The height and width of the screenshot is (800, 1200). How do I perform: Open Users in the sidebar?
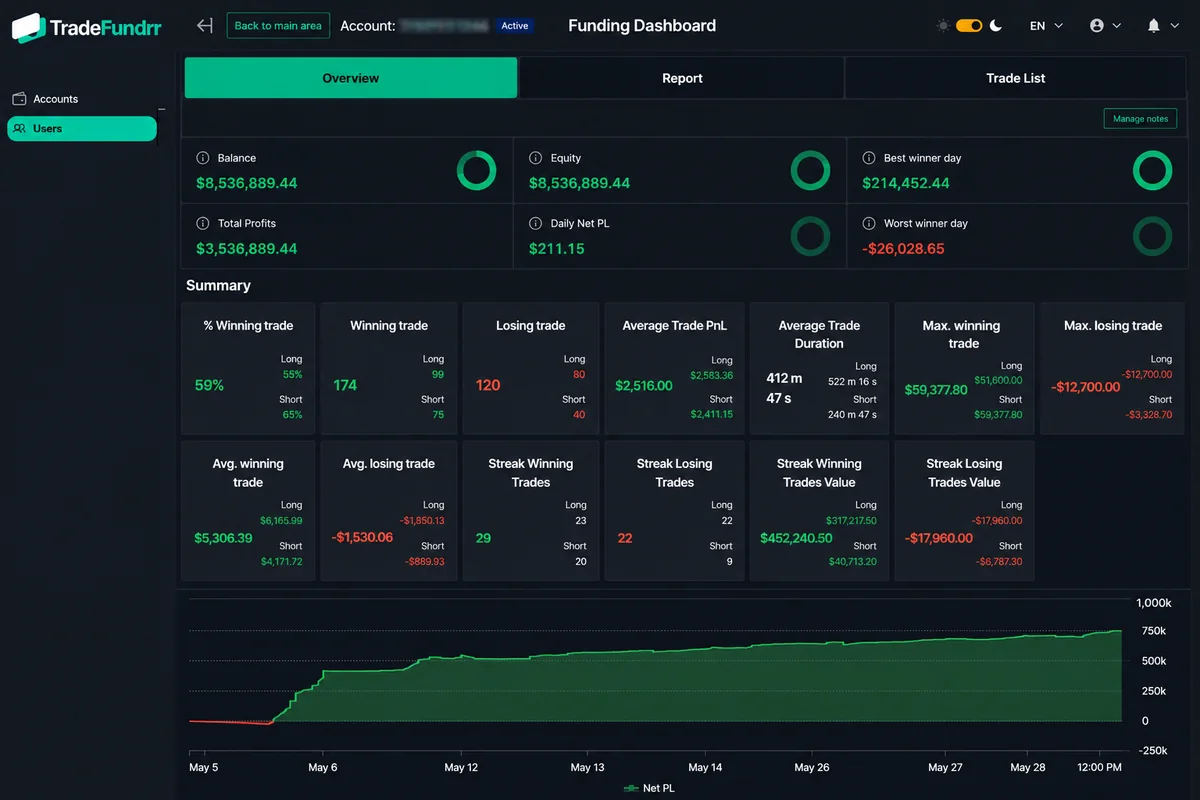(x=82, y=128)
